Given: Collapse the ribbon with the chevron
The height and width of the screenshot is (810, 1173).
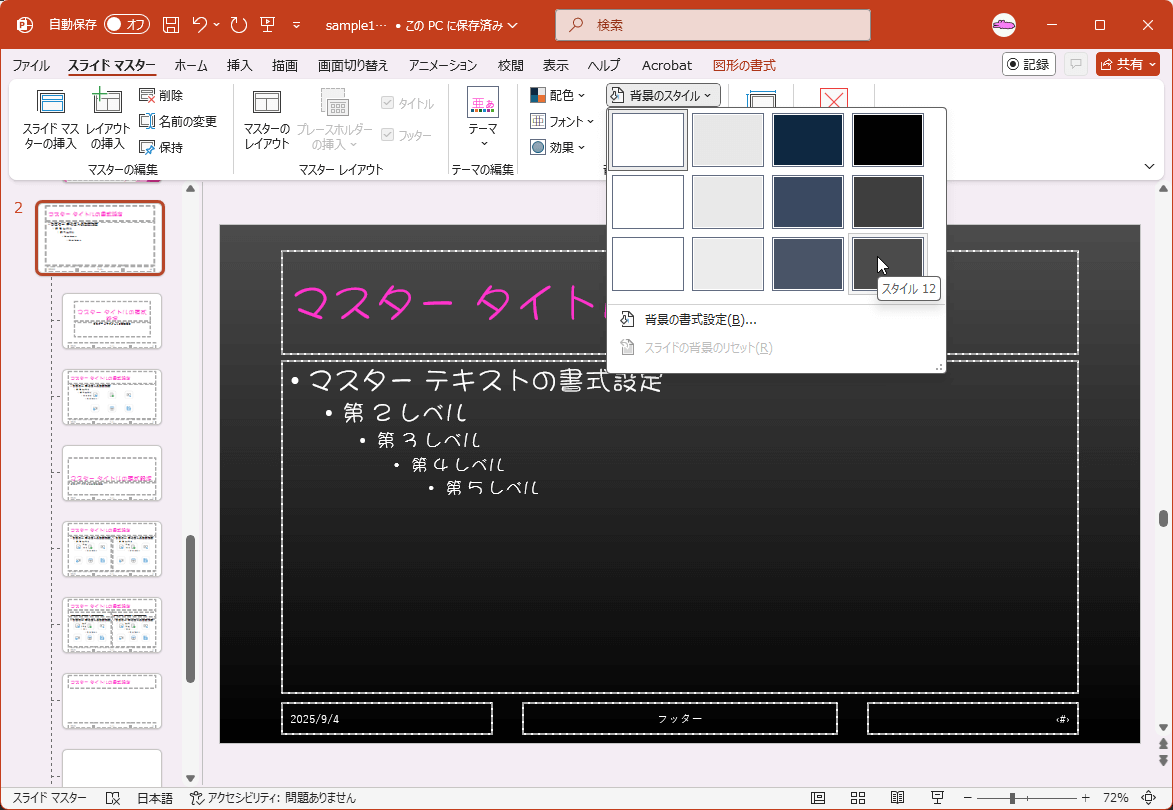Looking at the screenshot, I should pos(1149,168).
